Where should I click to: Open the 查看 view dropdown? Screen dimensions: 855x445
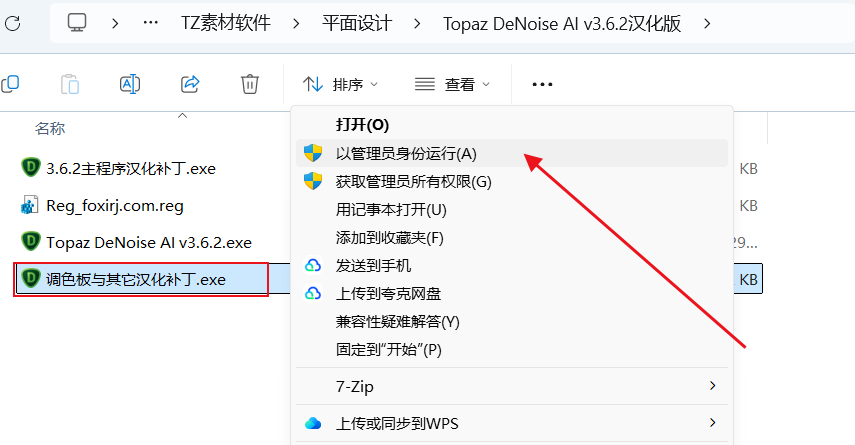click(x=452, y=85)
